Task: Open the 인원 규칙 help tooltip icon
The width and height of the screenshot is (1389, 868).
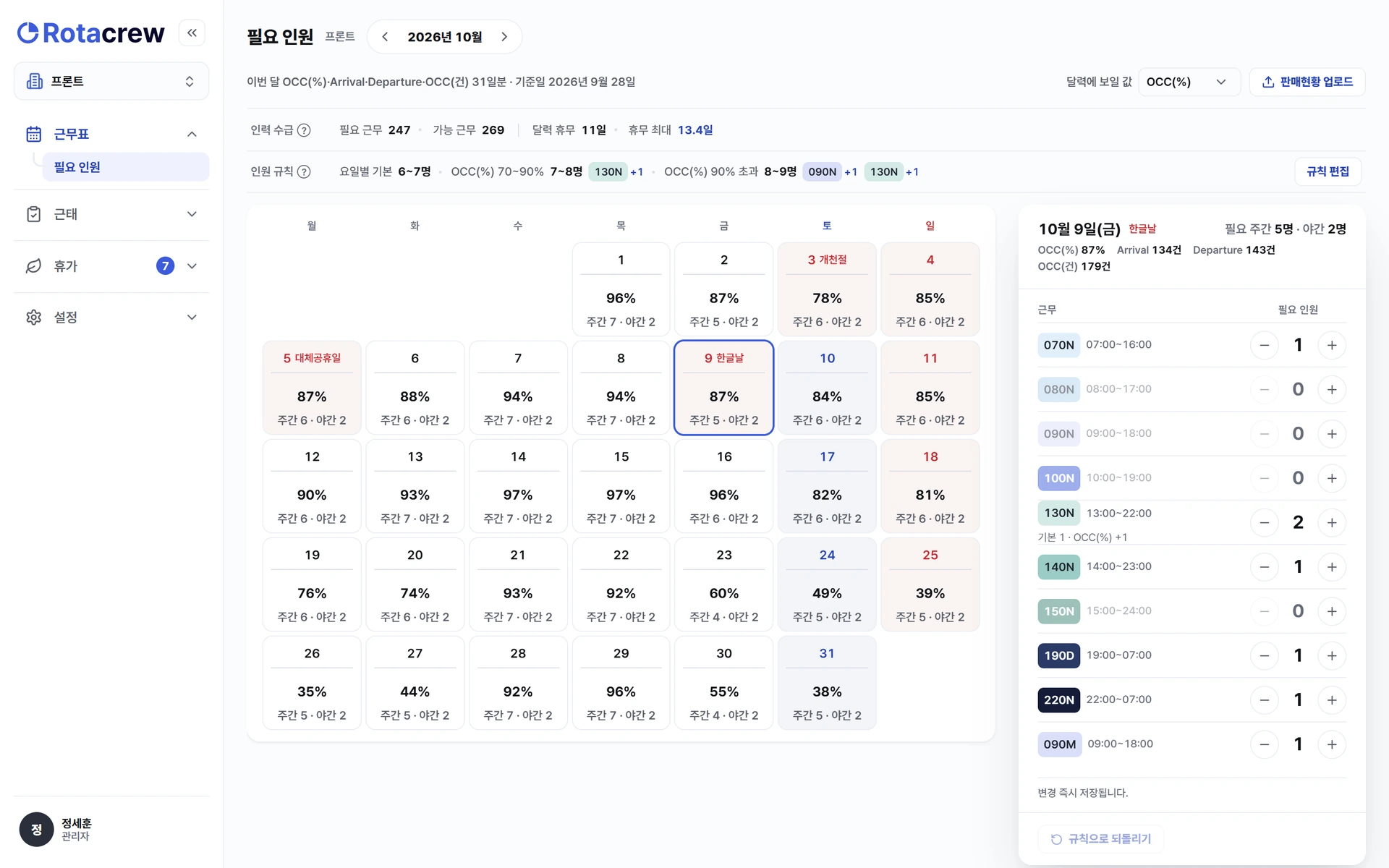Action: tap(305, 171)
